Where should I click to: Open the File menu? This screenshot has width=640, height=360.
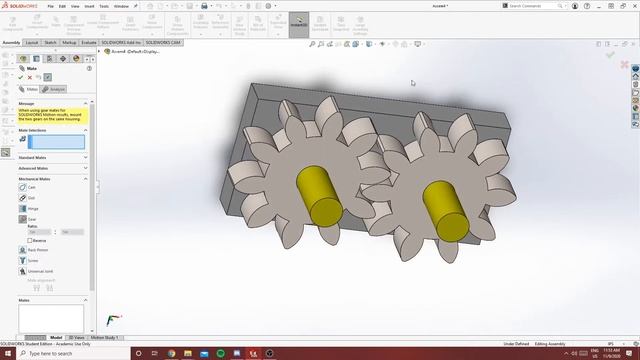click(x=50, y=6)
